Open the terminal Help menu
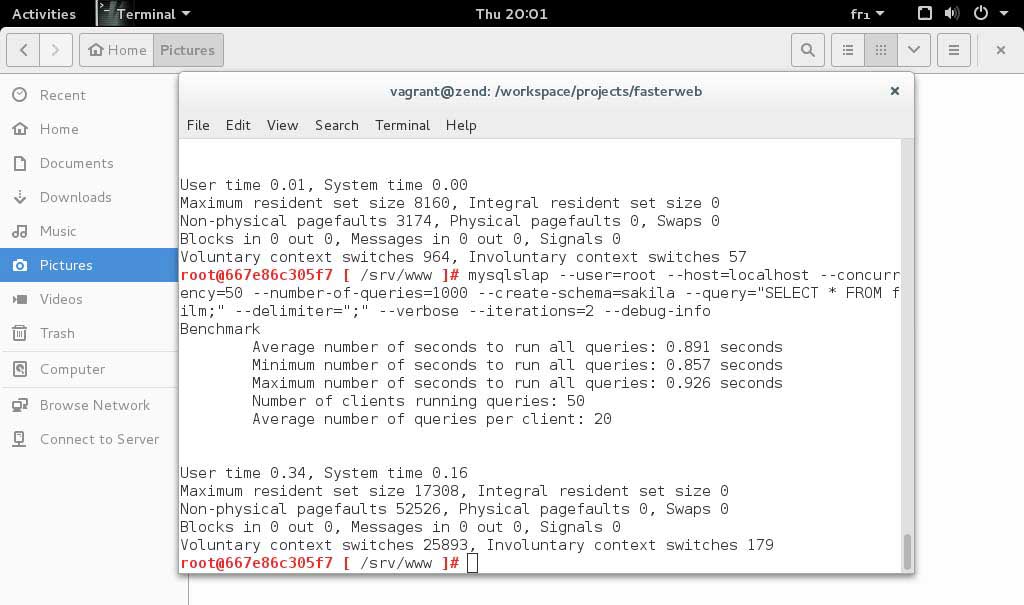 pos(461,125)
